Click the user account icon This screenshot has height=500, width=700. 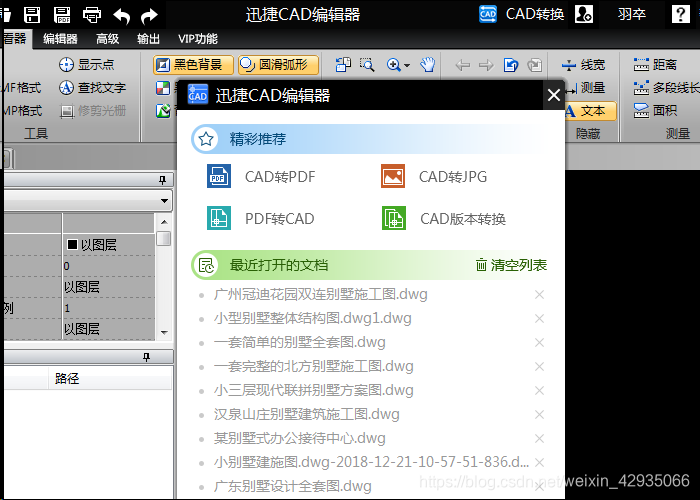point(583,14)
